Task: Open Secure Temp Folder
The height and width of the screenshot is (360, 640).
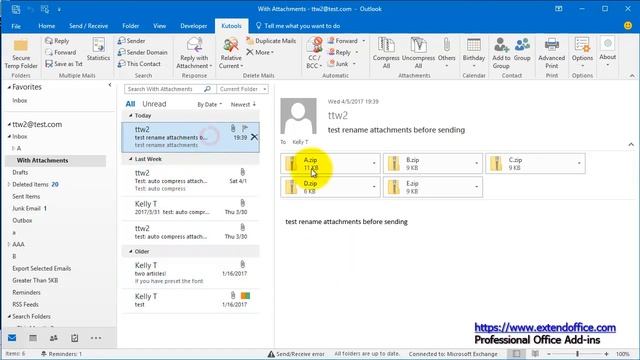Action: click(x=21, y=54)
